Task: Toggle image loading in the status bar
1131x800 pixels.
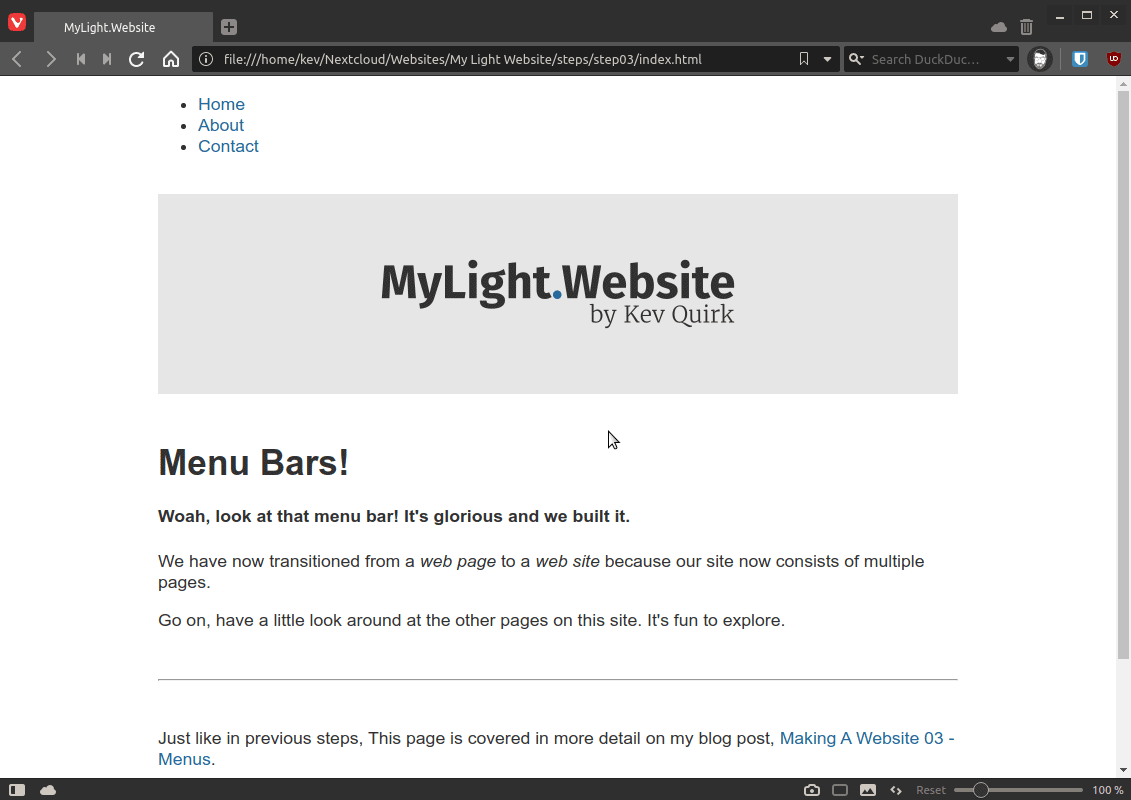Action: click(x=867, y=790)
